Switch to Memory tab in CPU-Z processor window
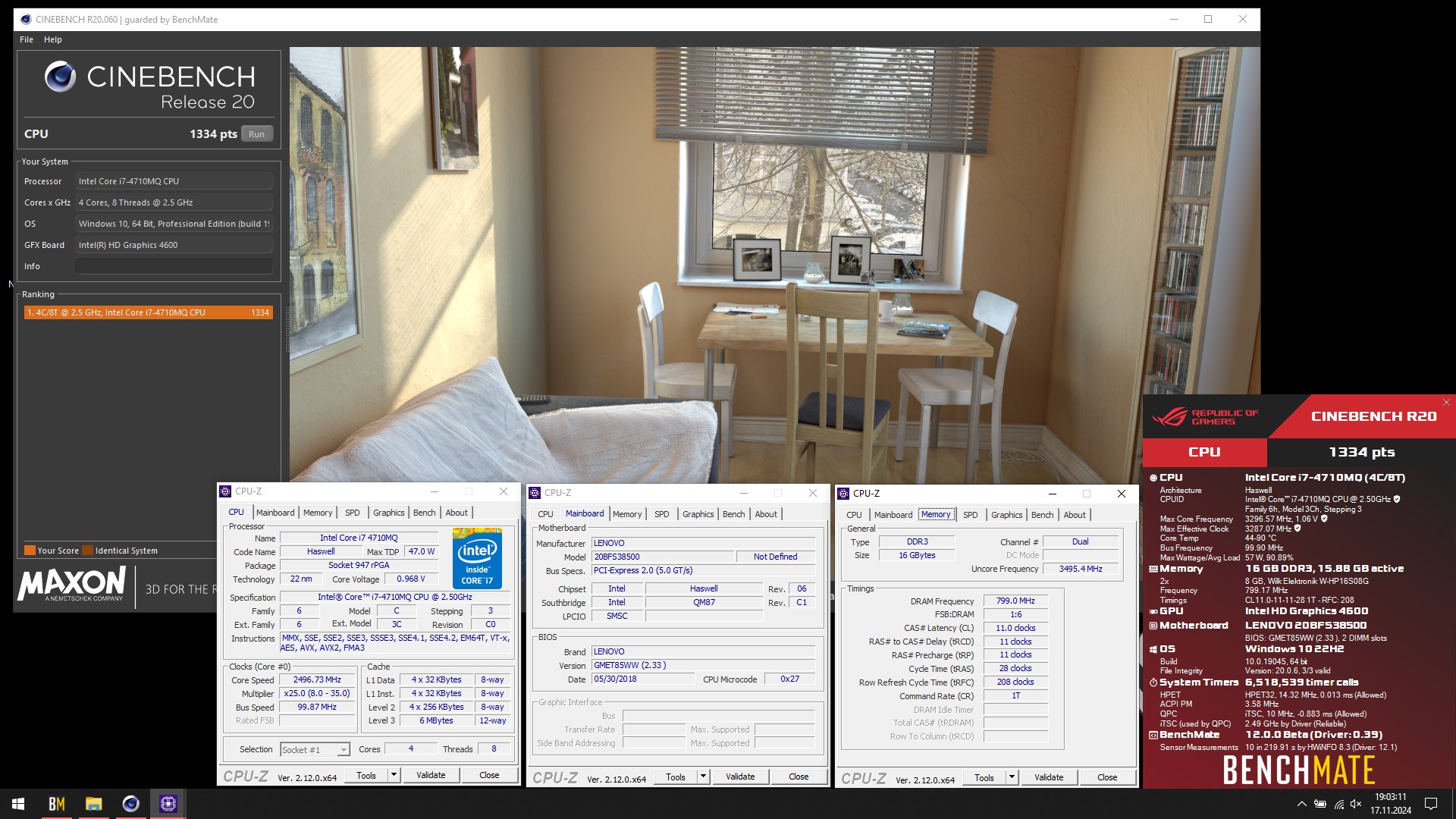This screenshot has height=819, width=1456. (318, 513)
